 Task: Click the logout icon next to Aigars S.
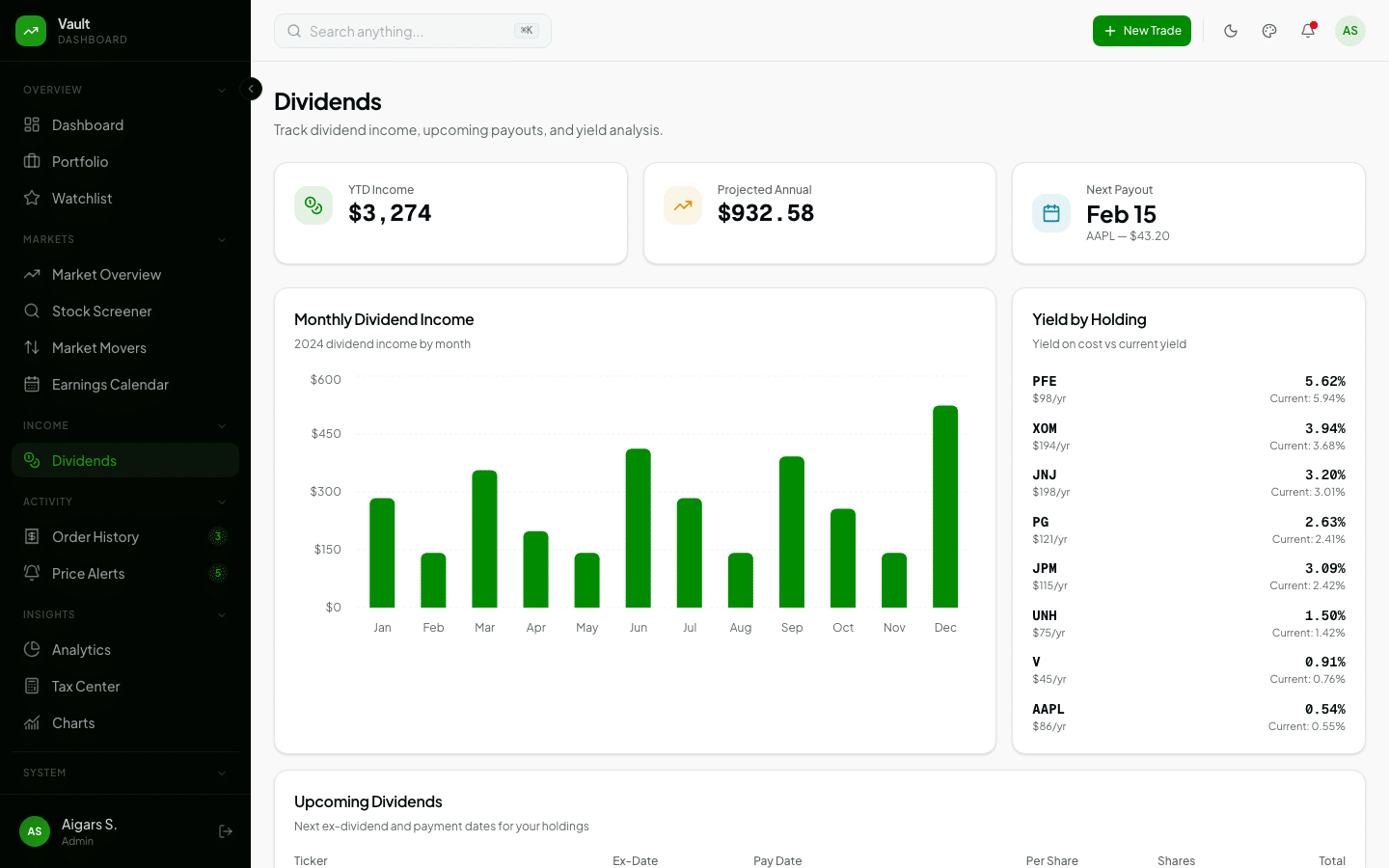pos(225,830)
